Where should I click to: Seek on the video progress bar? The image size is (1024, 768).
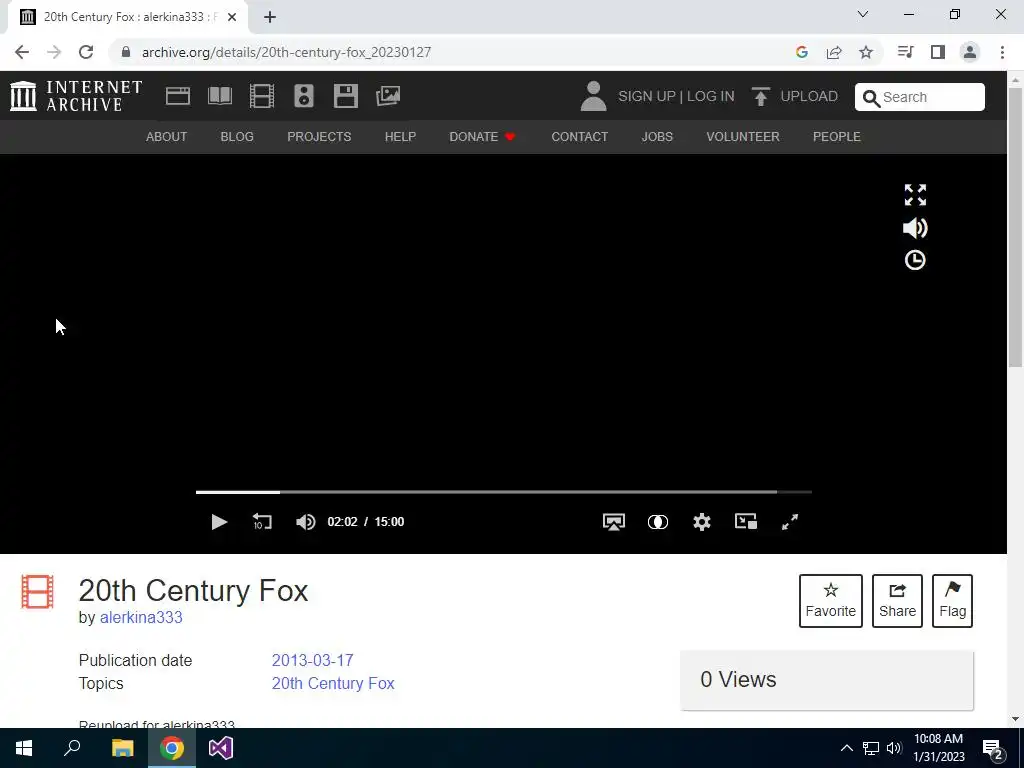coord(504,492)
